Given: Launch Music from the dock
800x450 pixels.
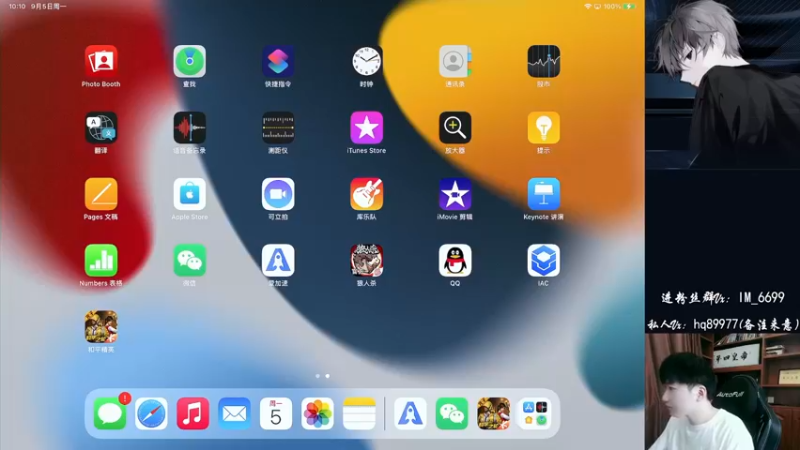Looking at the screenshot, I should coord(193,413).
